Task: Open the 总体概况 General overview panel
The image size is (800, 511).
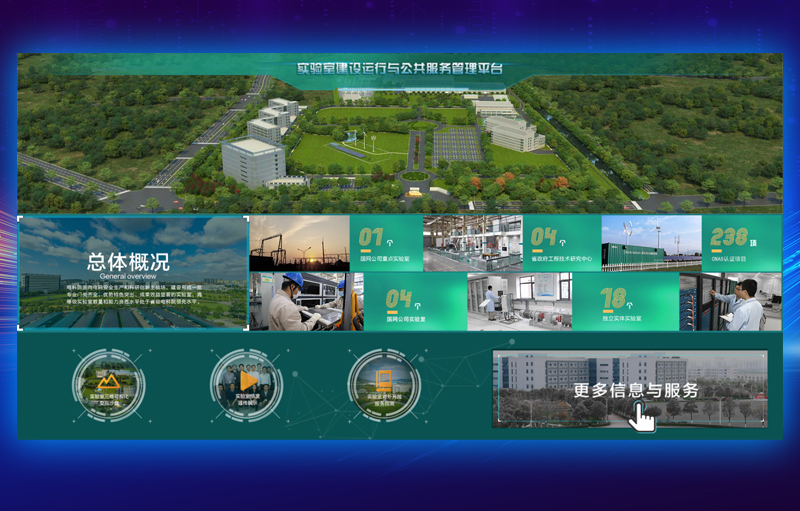Action: [133, 272]
